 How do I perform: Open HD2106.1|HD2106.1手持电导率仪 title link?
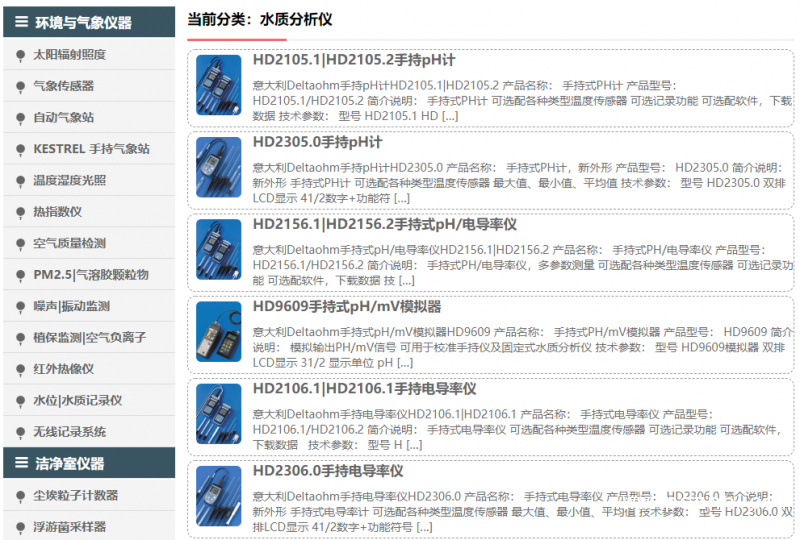point(364,388)
